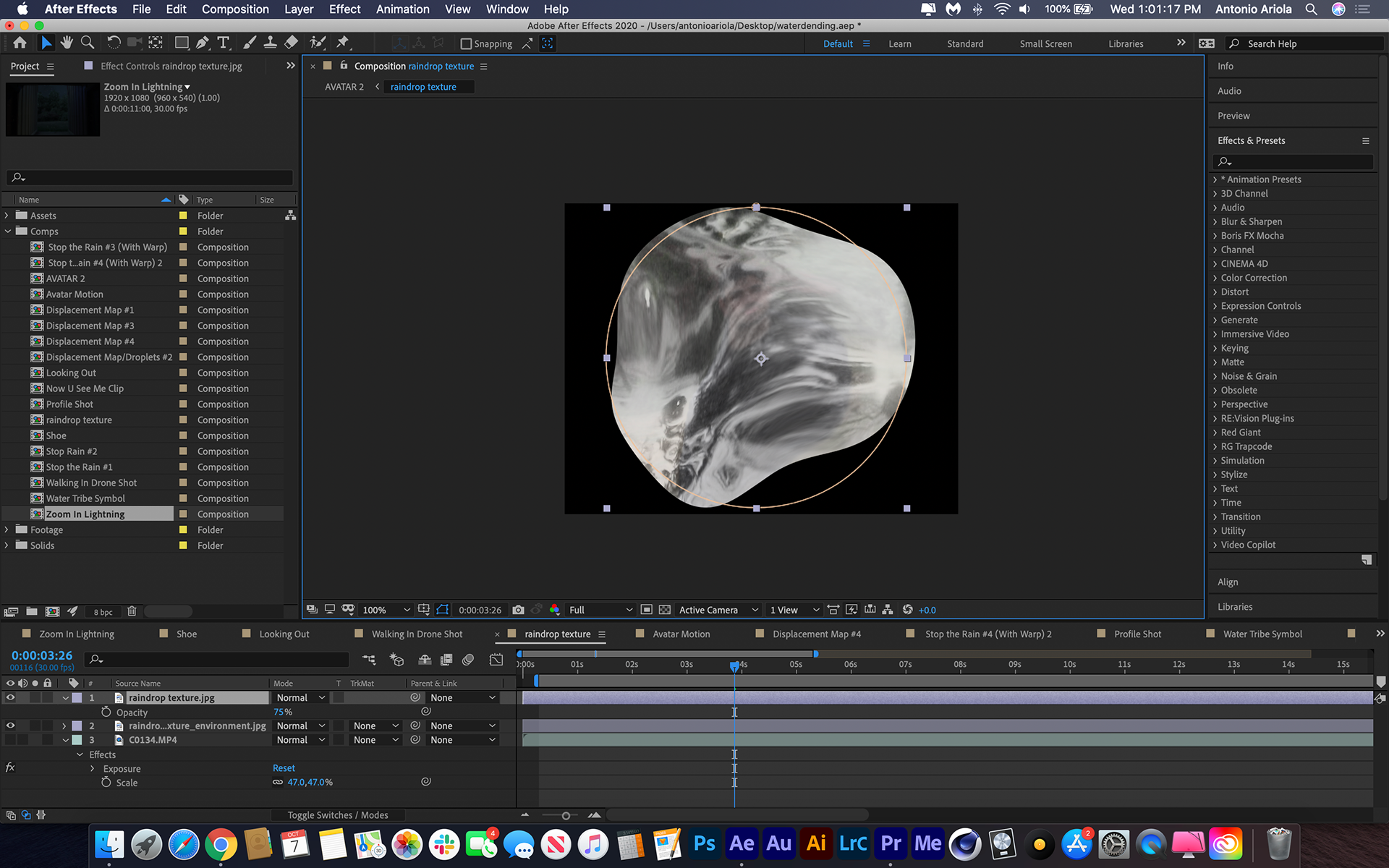This screenshot has height=868, width=1389.
Task: Open the Animation menu
Action: (402, 9)
